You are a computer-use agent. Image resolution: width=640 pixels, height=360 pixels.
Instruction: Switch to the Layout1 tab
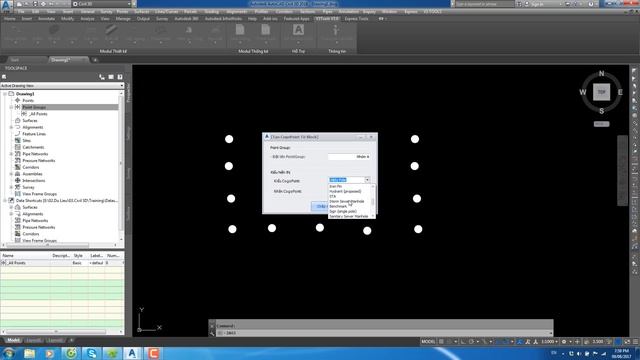pos(33,340)
